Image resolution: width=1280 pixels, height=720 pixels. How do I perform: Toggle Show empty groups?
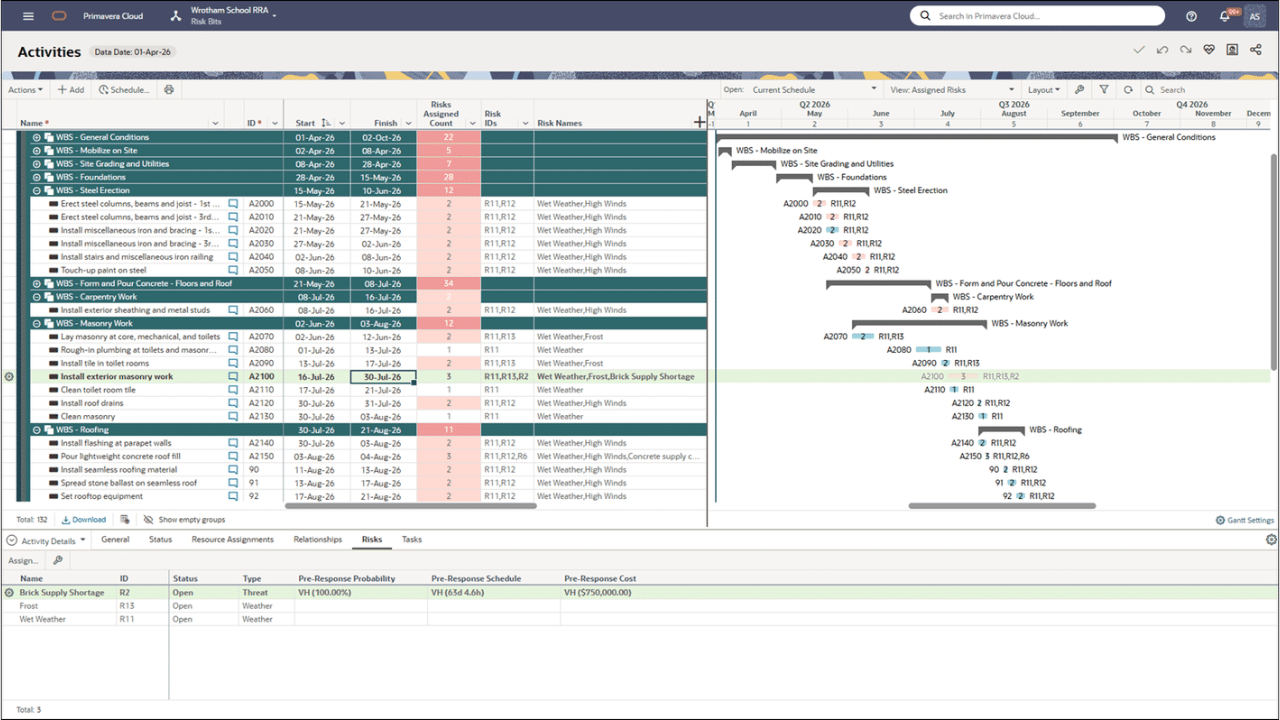(x=184, y=520)
